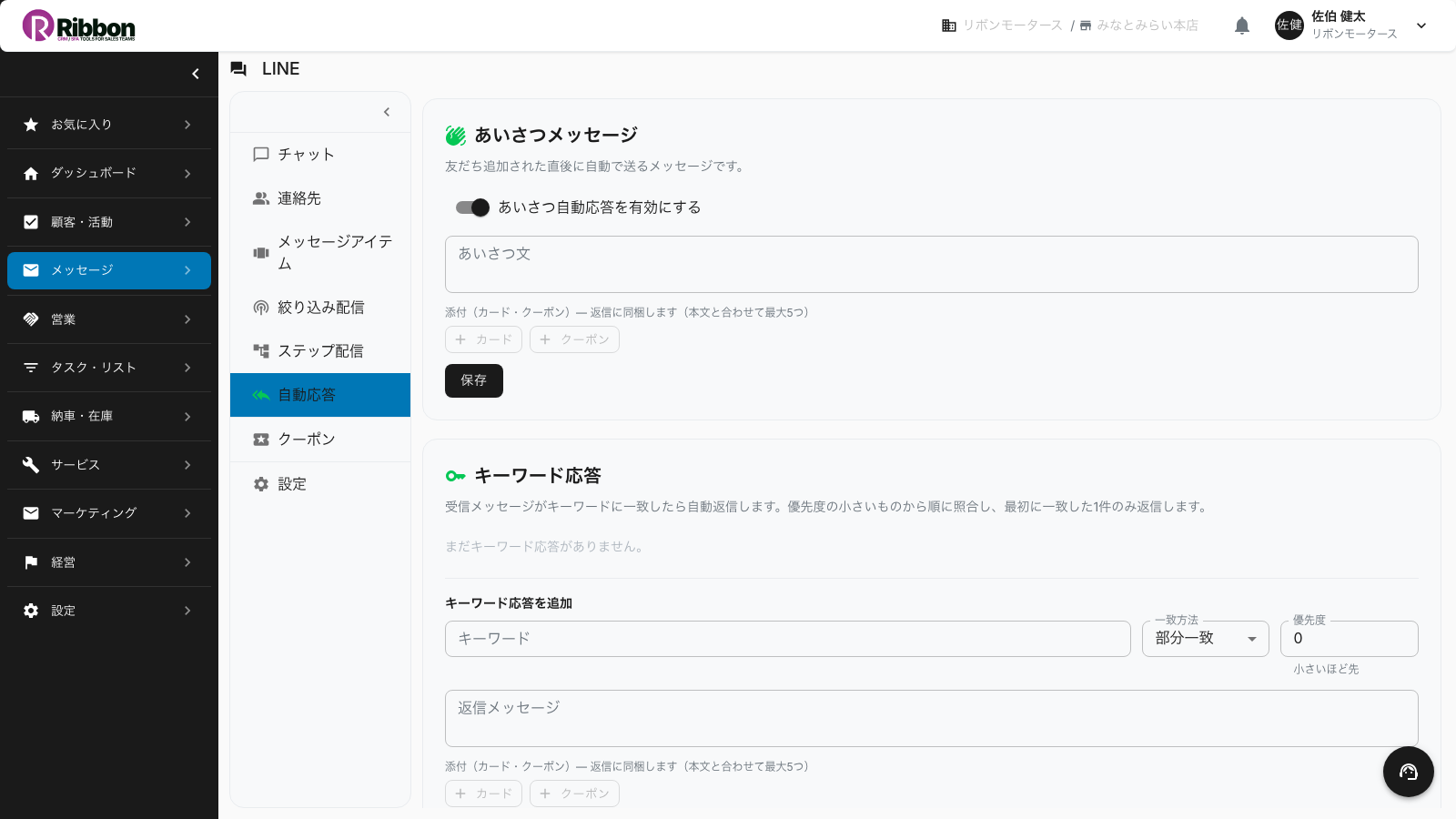
Task: Expand the サービス chevron
Action: click(x=187, y=465)
